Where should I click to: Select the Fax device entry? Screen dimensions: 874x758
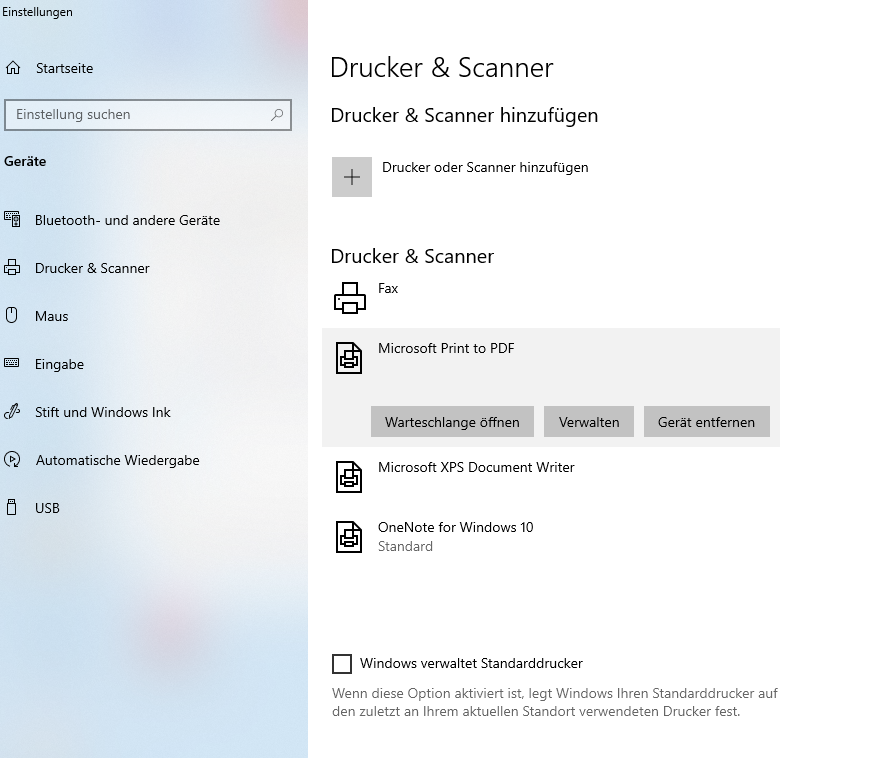[551, 298]
